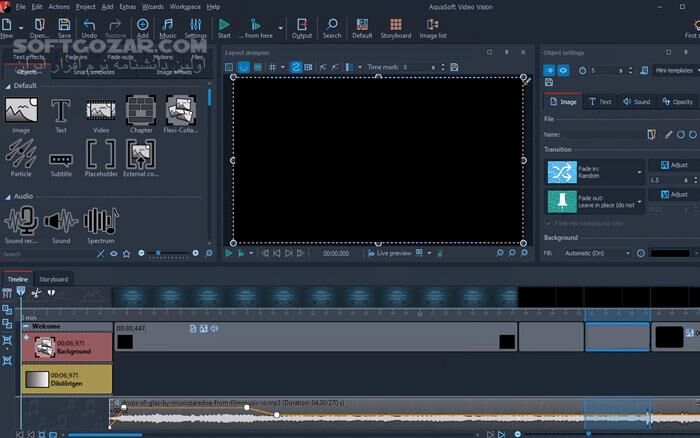Screen dimensions: 700x438
Task: Click Adjust for fade out transition
Action: pyautogui.click(x=674, y=194)
